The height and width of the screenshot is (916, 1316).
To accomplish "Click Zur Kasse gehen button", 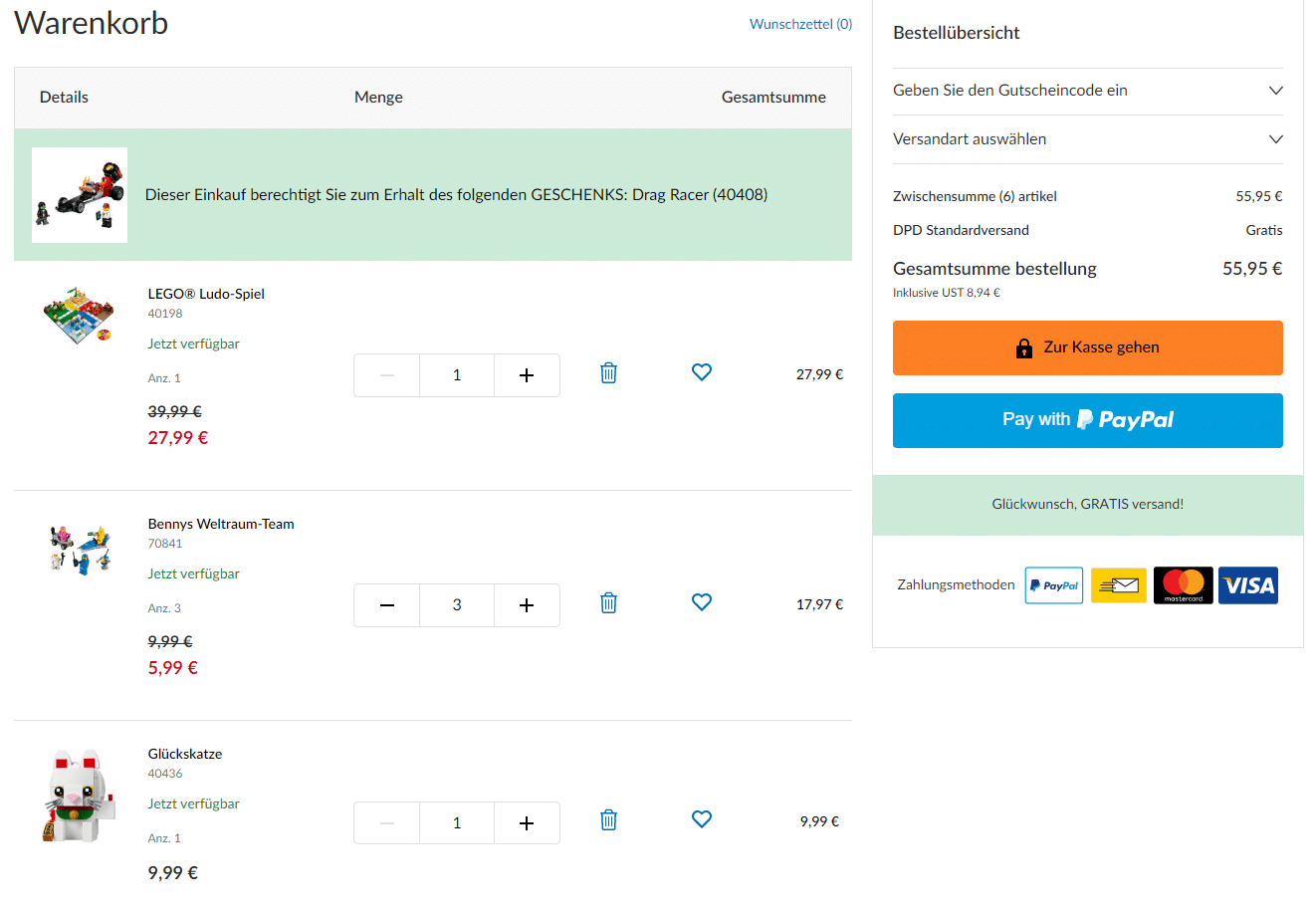I will click(x=1088, y=347).
